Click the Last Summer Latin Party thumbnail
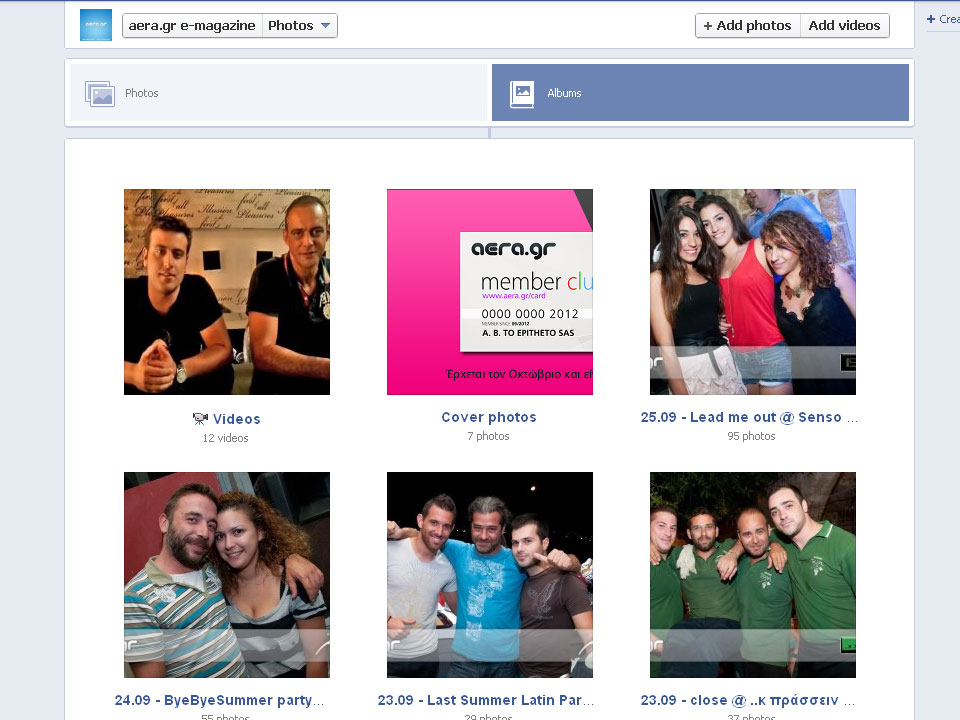 coord(489,574)
